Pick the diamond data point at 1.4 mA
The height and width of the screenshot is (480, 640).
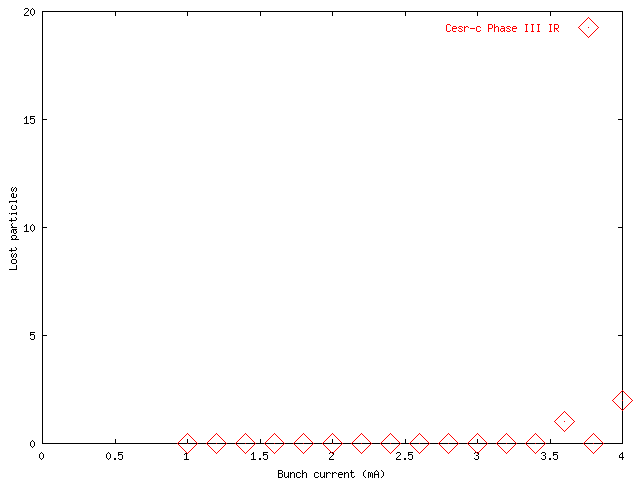[246, 443]
